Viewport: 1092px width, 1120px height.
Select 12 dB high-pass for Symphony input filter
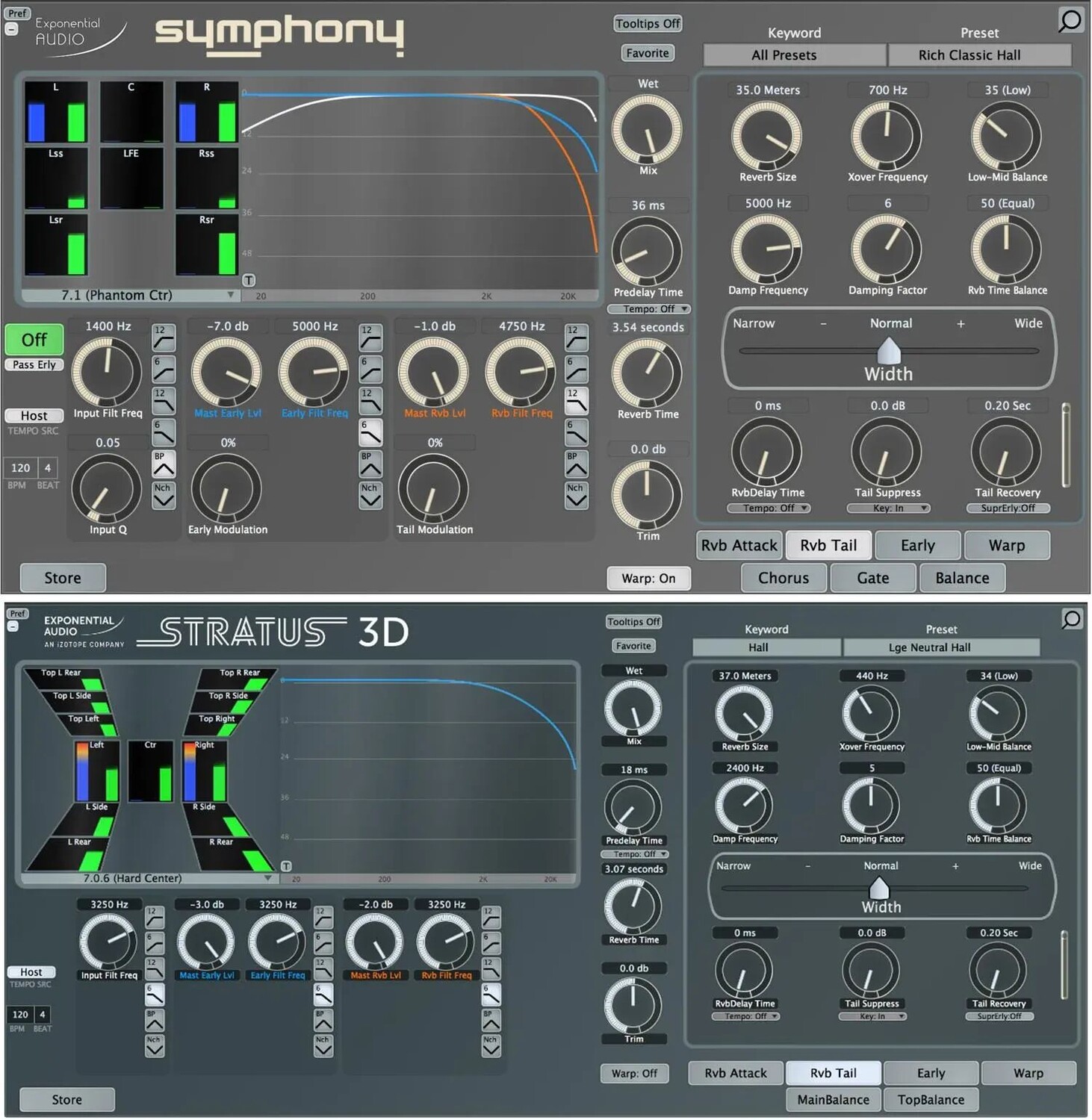[163, 337]
